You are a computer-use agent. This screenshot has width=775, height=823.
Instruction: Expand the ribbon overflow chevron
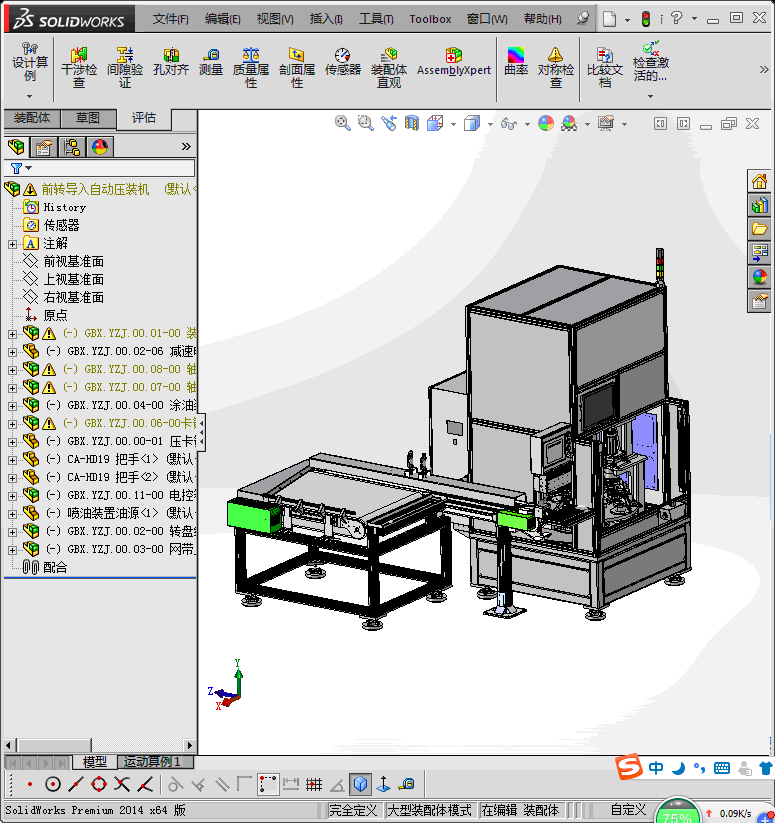pos(764,69)
